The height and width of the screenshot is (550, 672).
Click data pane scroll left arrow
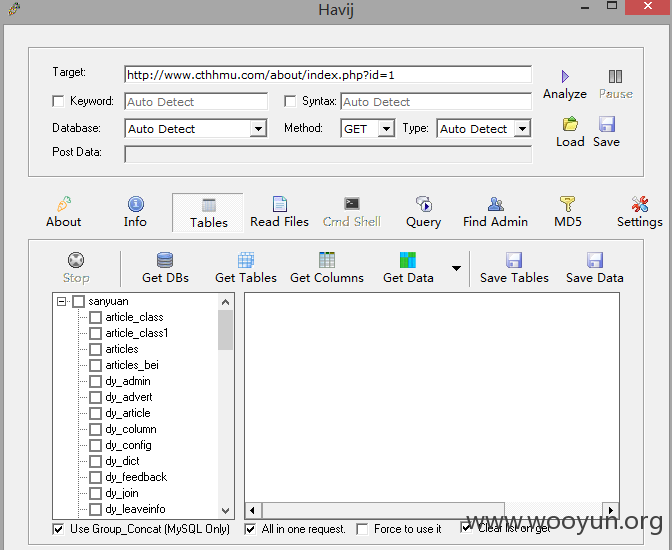click(x=252, y=510)
